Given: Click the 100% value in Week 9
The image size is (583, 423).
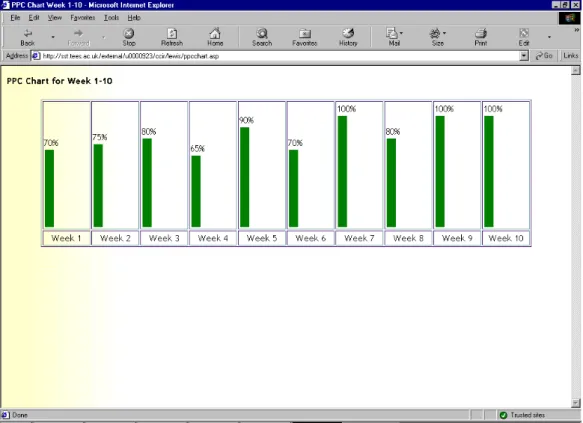Looking at the screenshot, I should click(444, 109).
